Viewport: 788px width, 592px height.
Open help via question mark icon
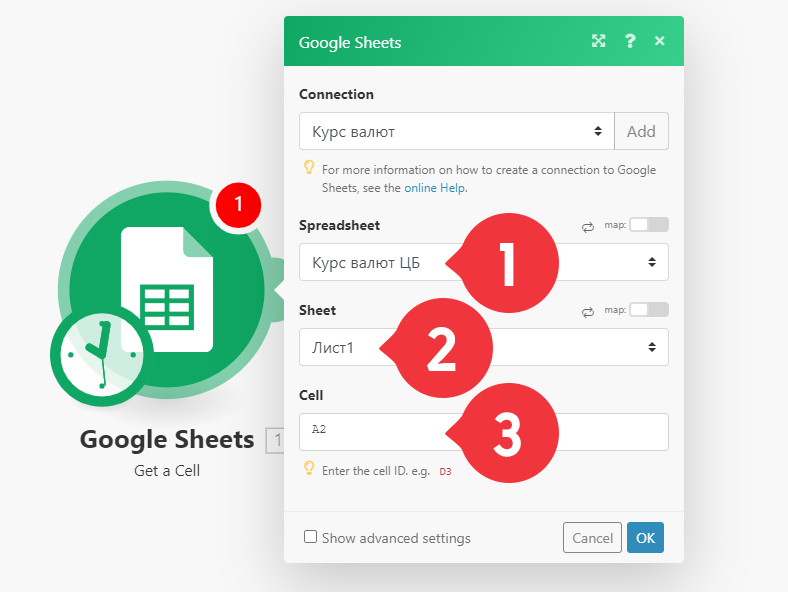(630, 41)
